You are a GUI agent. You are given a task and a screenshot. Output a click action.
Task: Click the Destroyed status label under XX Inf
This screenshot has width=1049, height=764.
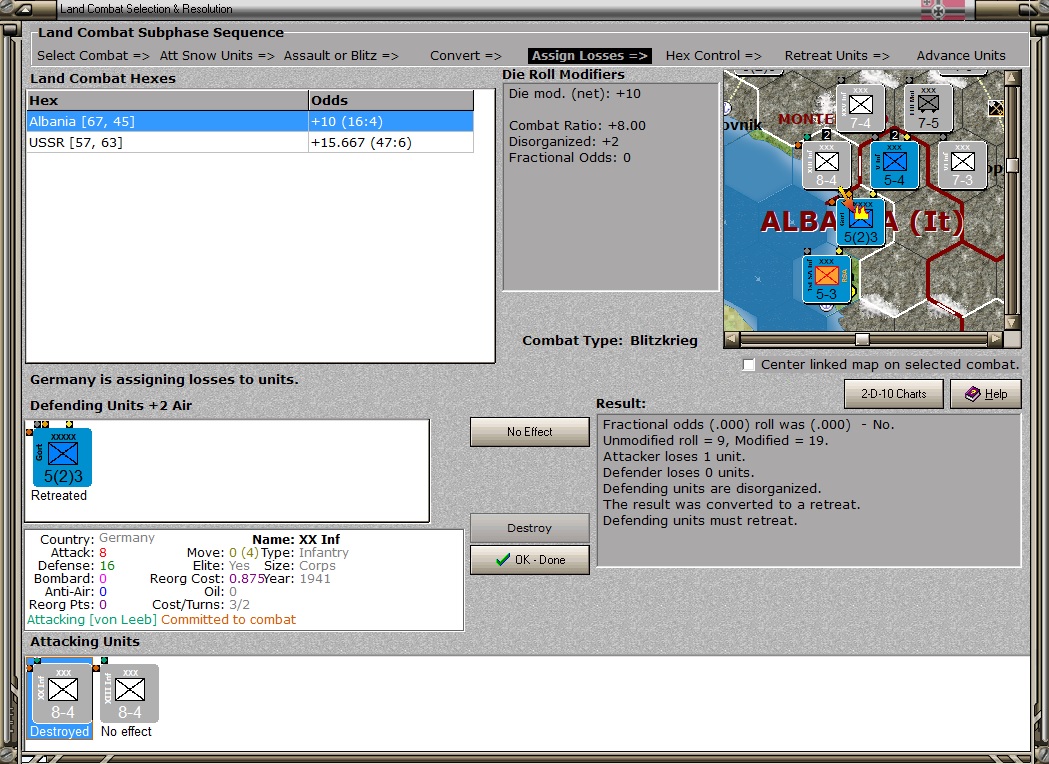[60, 732]
